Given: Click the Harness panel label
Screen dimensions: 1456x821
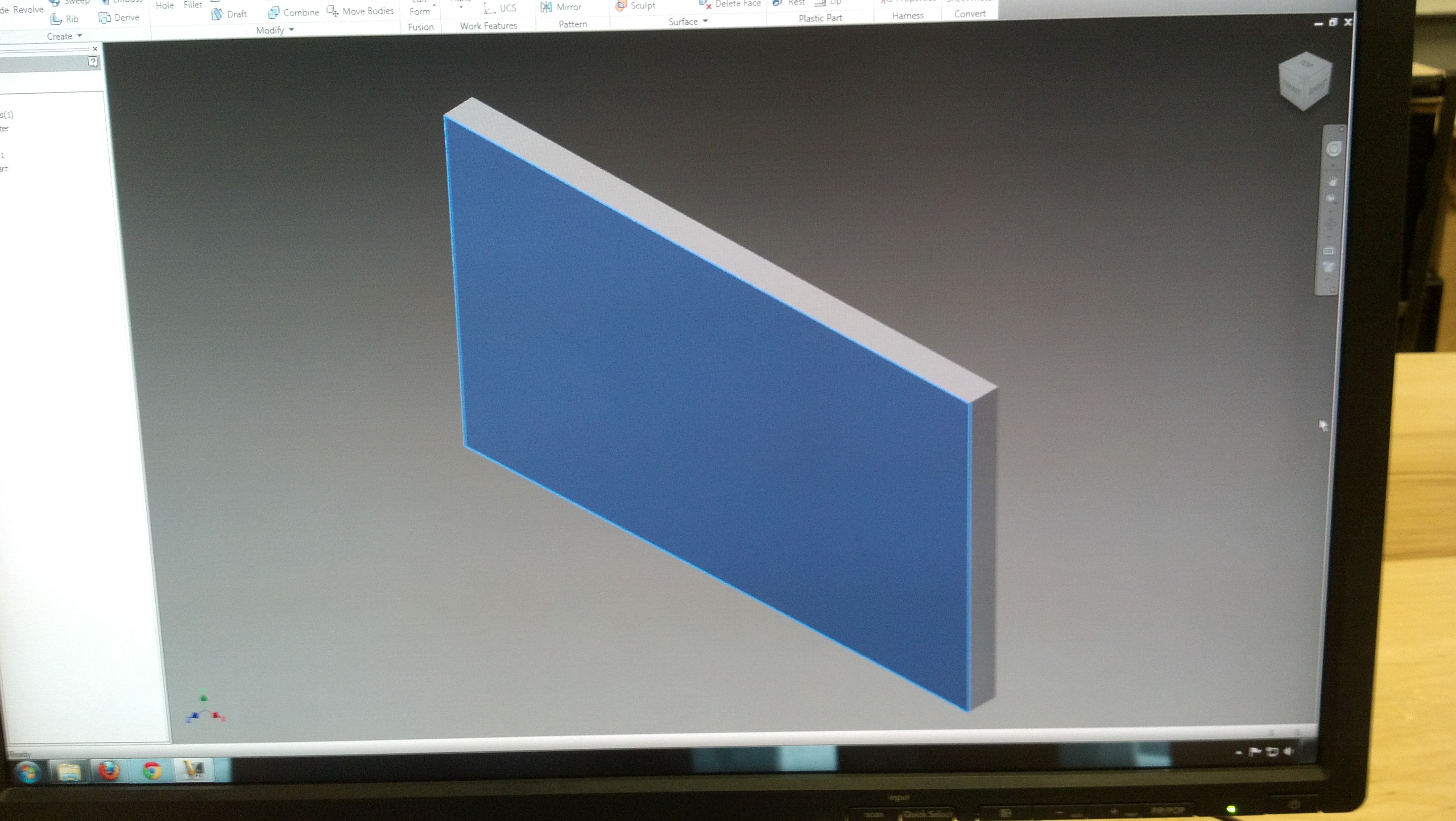Looking at the screenshot, I should [x=908, y=16].
